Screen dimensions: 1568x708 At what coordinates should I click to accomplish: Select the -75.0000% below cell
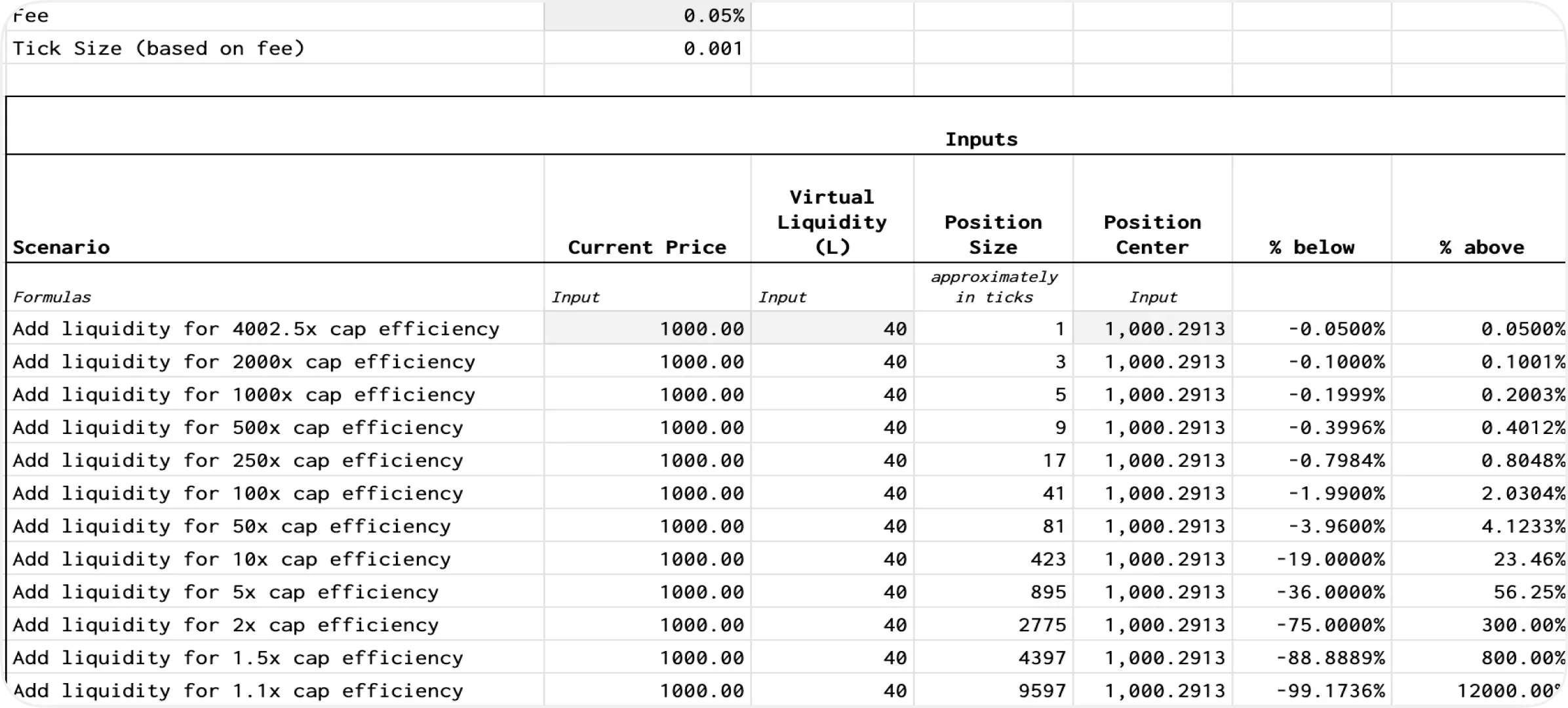(x=1312, y=624)
